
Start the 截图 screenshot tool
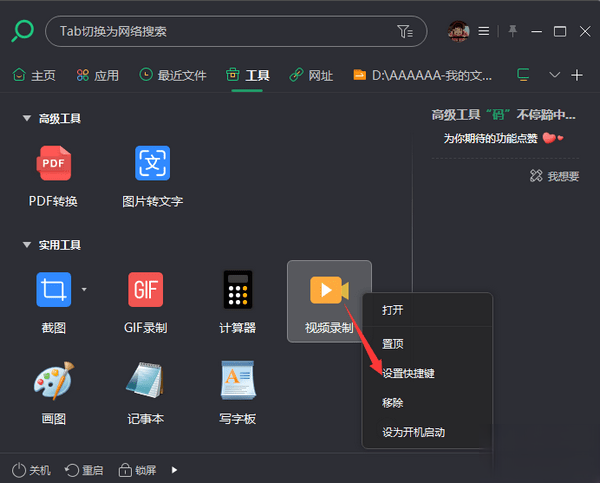pyautogui.click(x=54, y=302)
